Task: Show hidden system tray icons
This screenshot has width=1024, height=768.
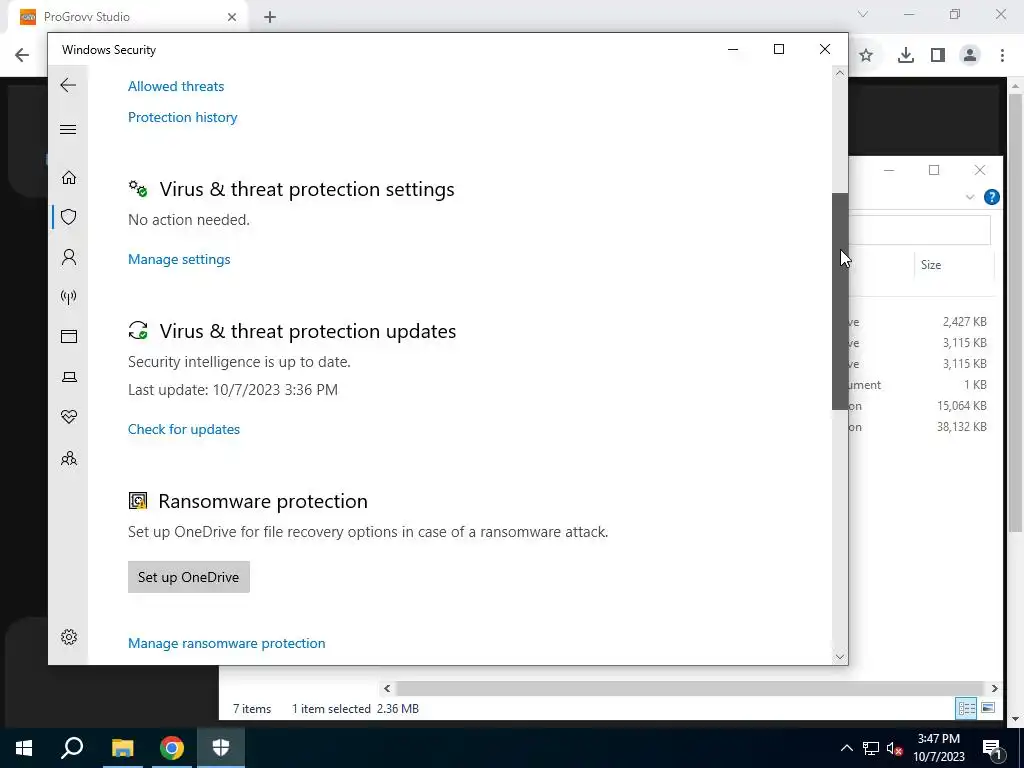Action: (x=846, y=748)
